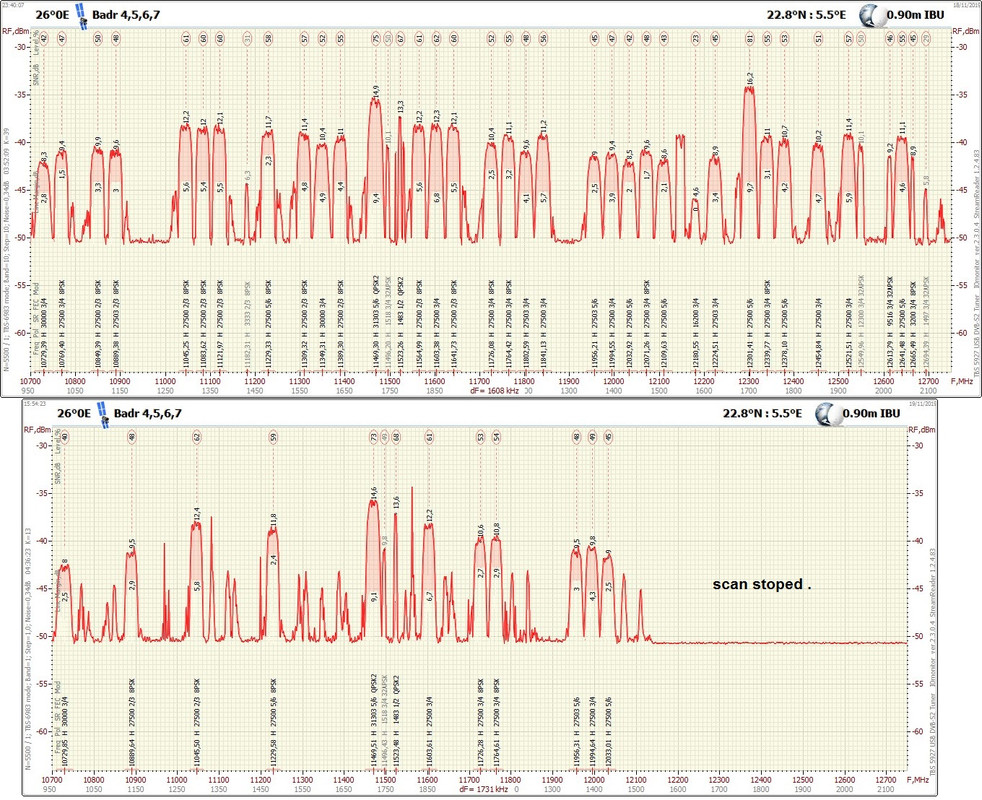Click the top chart 'Badr 4,5,6,7' title
This screenshot has width=982, height=800.
click(126, 14)
